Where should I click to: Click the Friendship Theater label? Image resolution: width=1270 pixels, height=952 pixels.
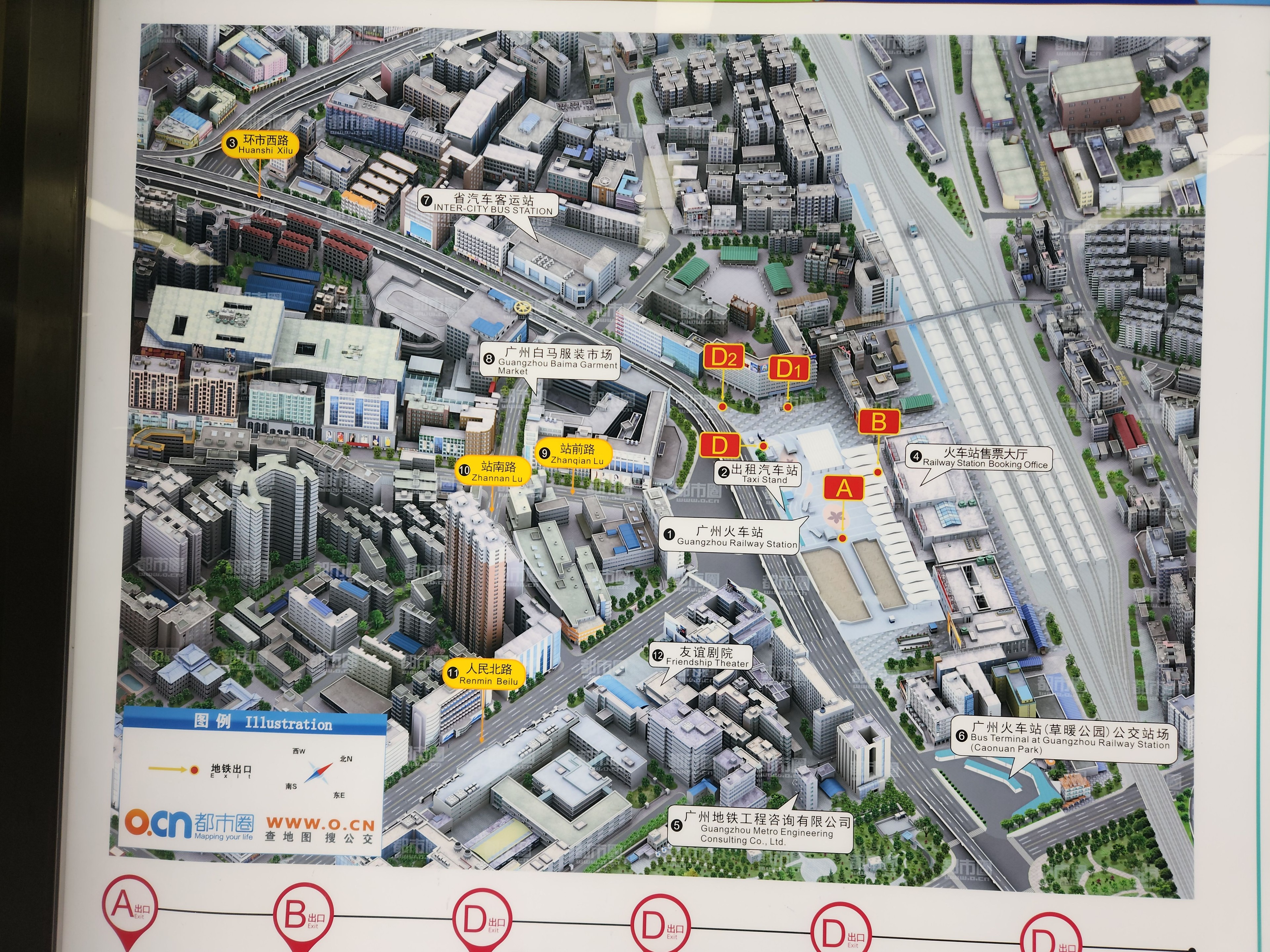point(700,657)
